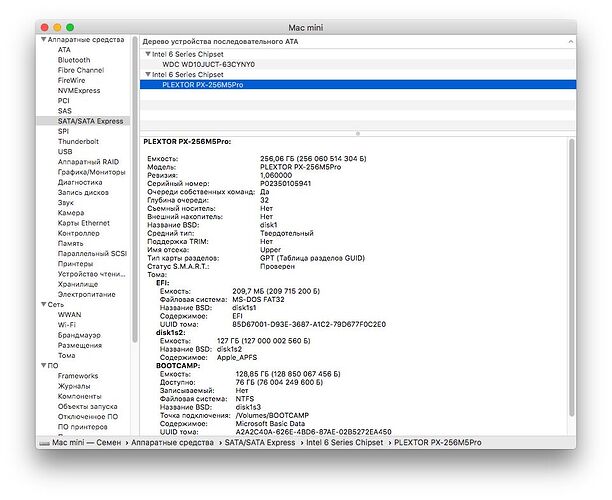Click Аппаратные средства in path bar

[x=172, y=442]
